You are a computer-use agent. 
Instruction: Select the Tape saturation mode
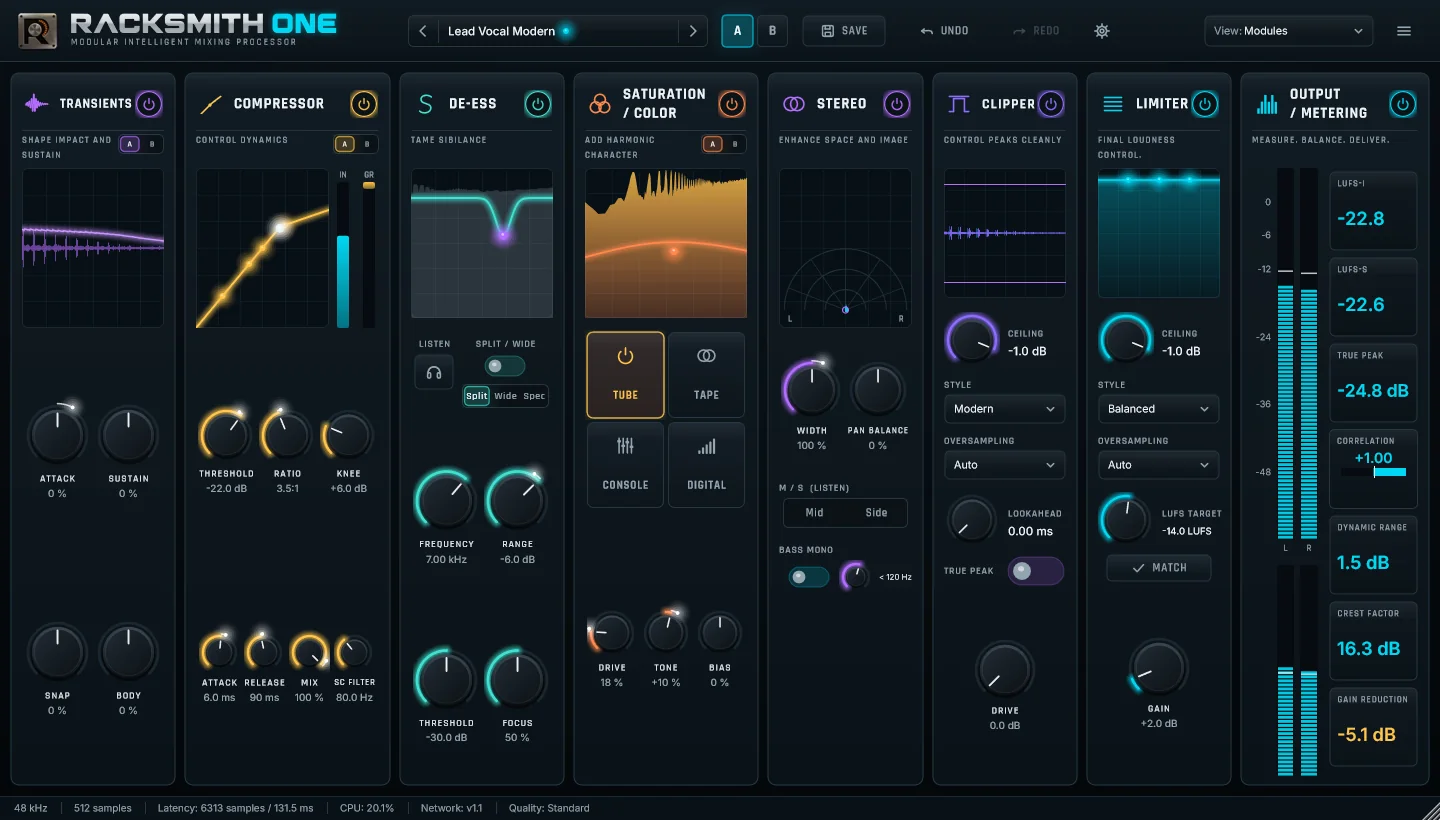(x=706, y=374)
